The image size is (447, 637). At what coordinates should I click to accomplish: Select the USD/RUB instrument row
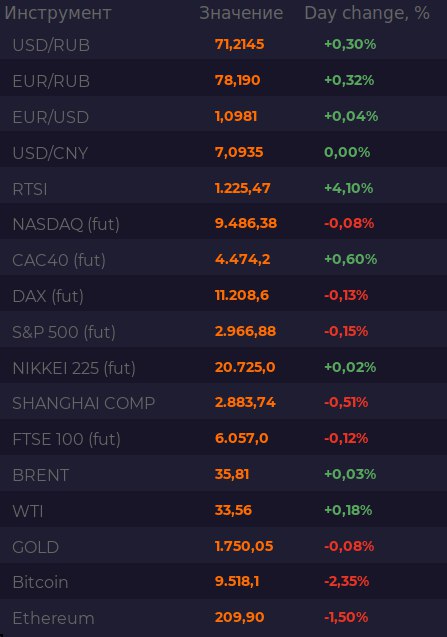224,44
